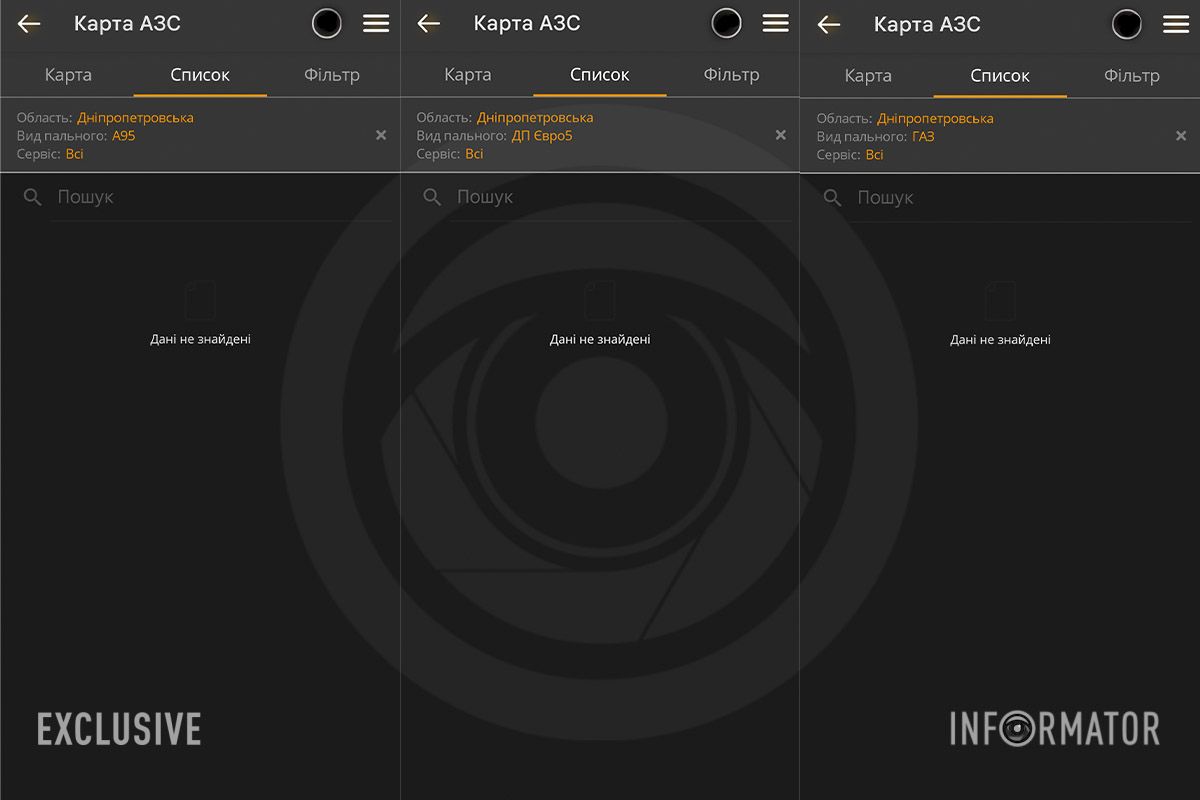Tap back arrow in the A95 screen

(x=29, y=24)
